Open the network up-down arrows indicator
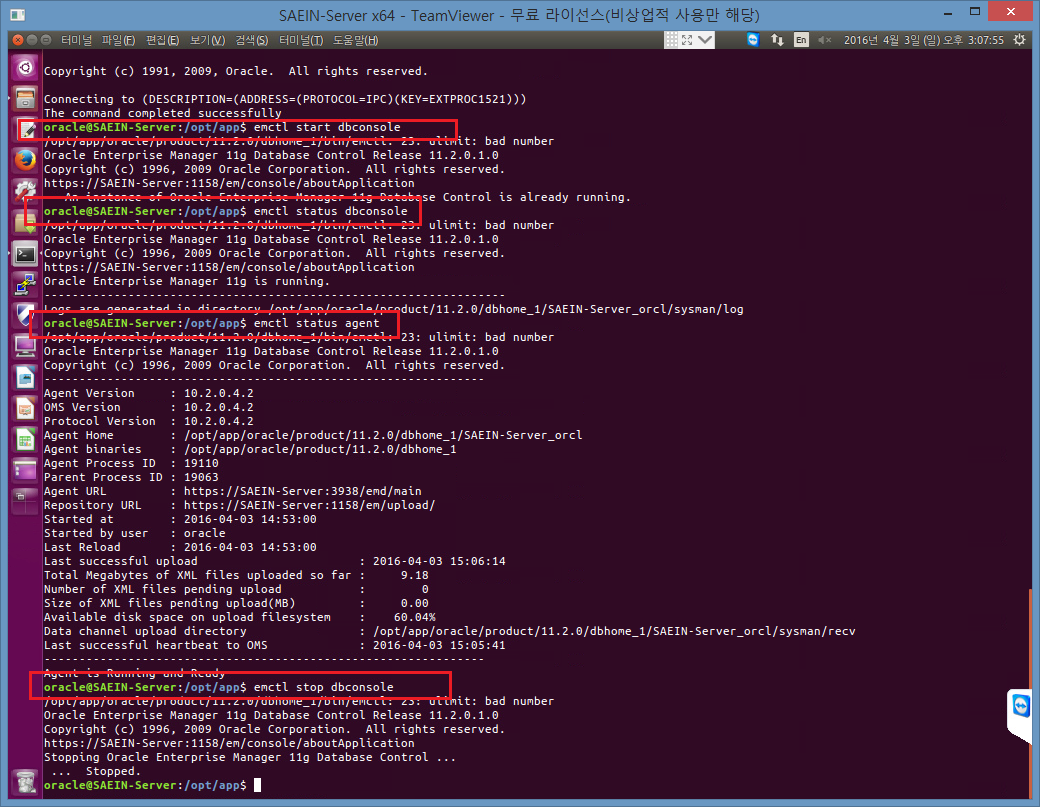The height and width of the screenshot is (807, 1040). [x=777, y=40]
